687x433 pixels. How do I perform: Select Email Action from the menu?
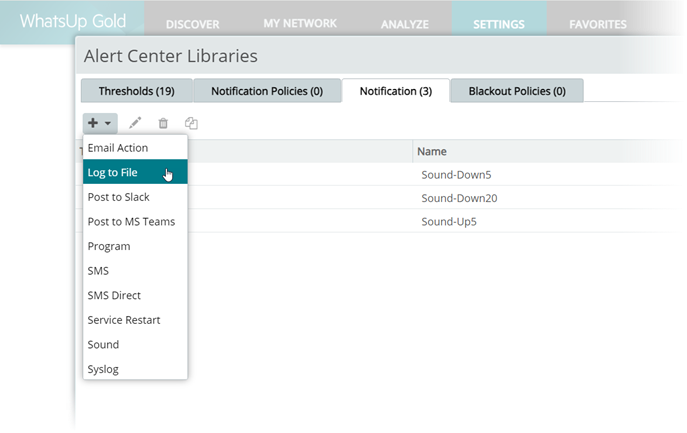click(135, 148)
